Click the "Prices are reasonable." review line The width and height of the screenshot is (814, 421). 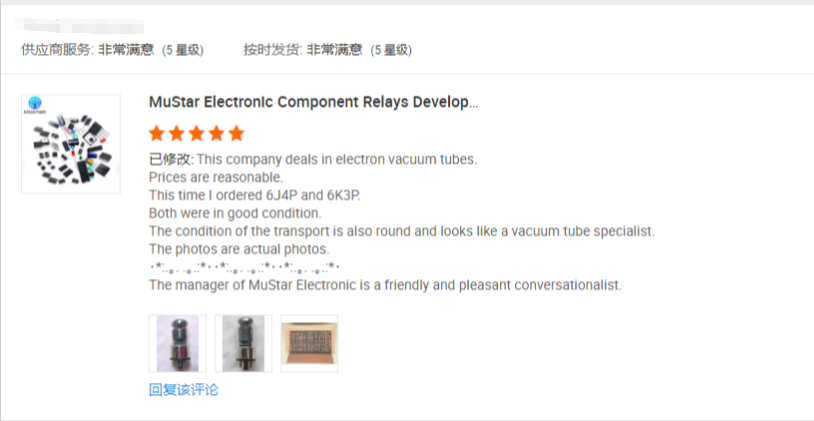point(216,178)
